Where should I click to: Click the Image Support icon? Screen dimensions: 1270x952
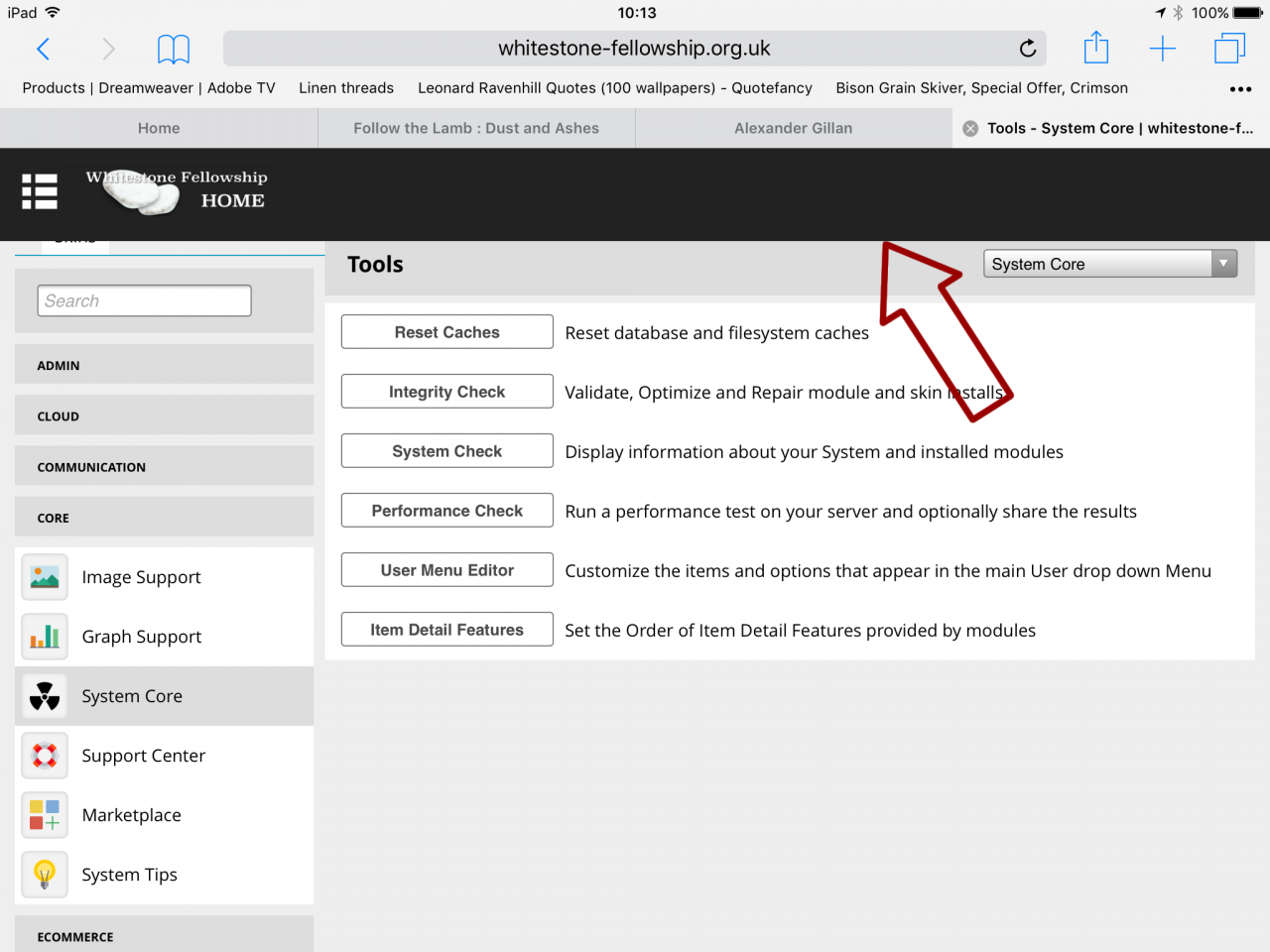[x=45, y=577]
